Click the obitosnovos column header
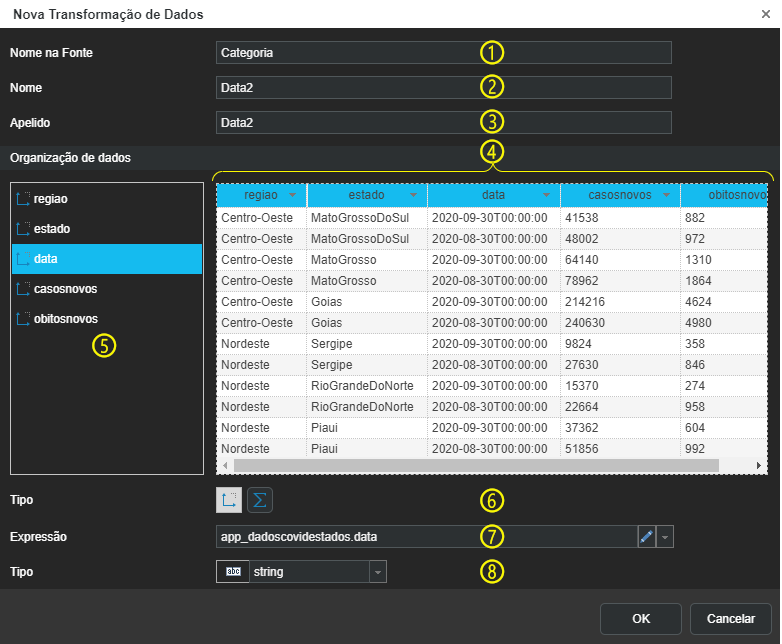This screenshot has height=644, width=782. click(724, 195)
